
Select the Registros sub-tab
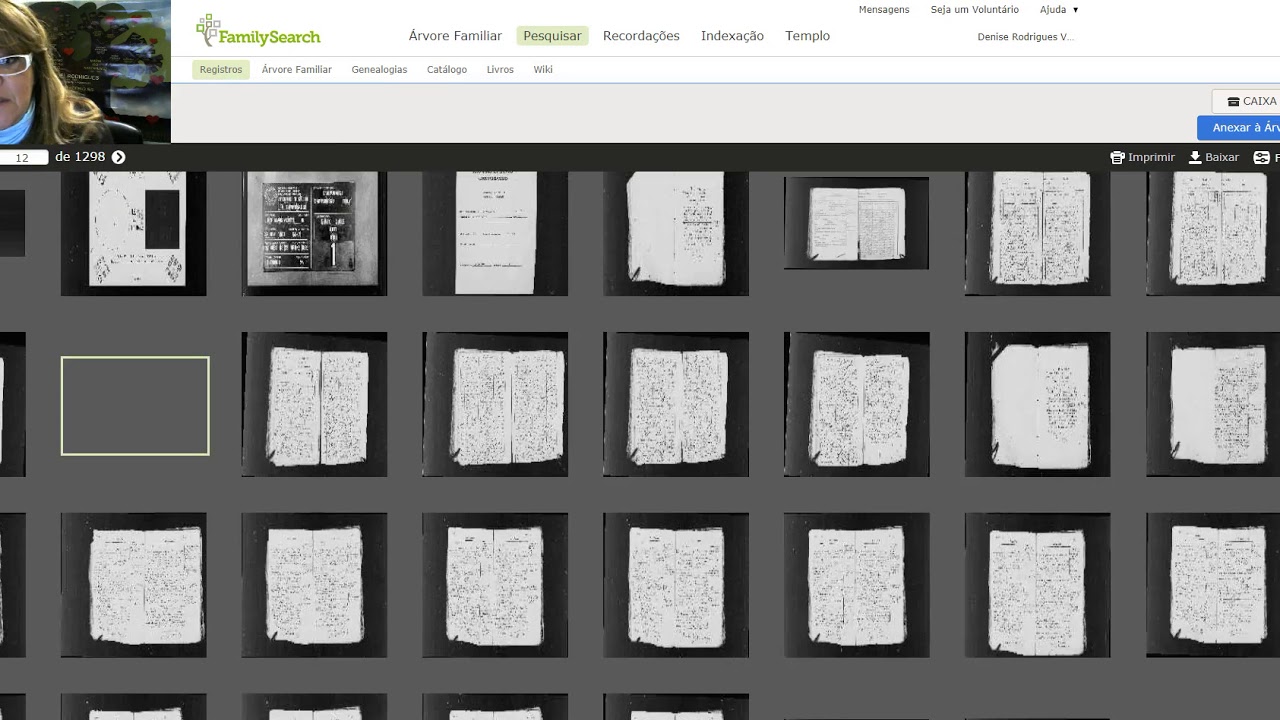pyautogui.click(x=221, y=70)
